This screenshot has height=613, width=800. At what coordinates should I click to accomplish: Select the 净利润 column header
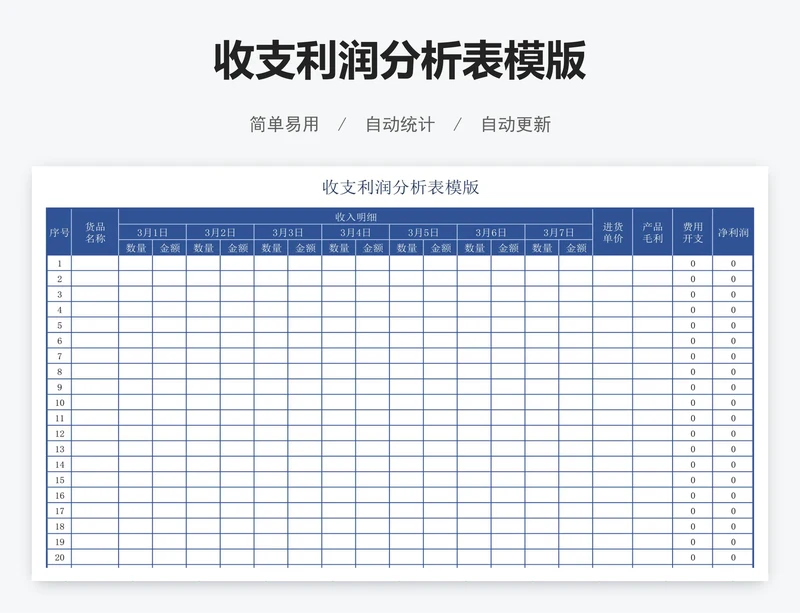(x=733, y=233)
